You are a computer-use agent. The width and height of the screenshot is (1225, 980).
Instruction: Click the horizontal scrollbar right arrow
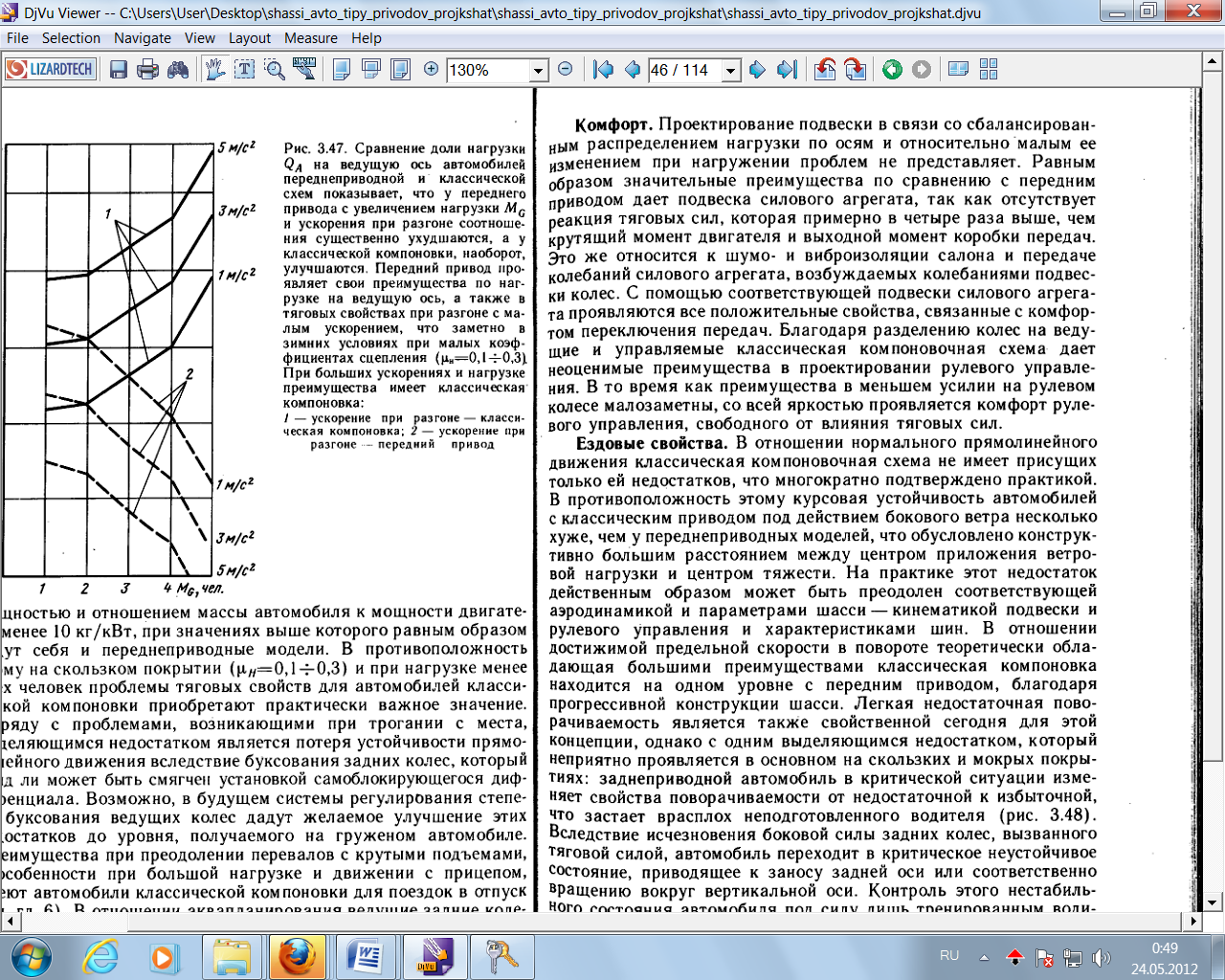(1193, 921)
